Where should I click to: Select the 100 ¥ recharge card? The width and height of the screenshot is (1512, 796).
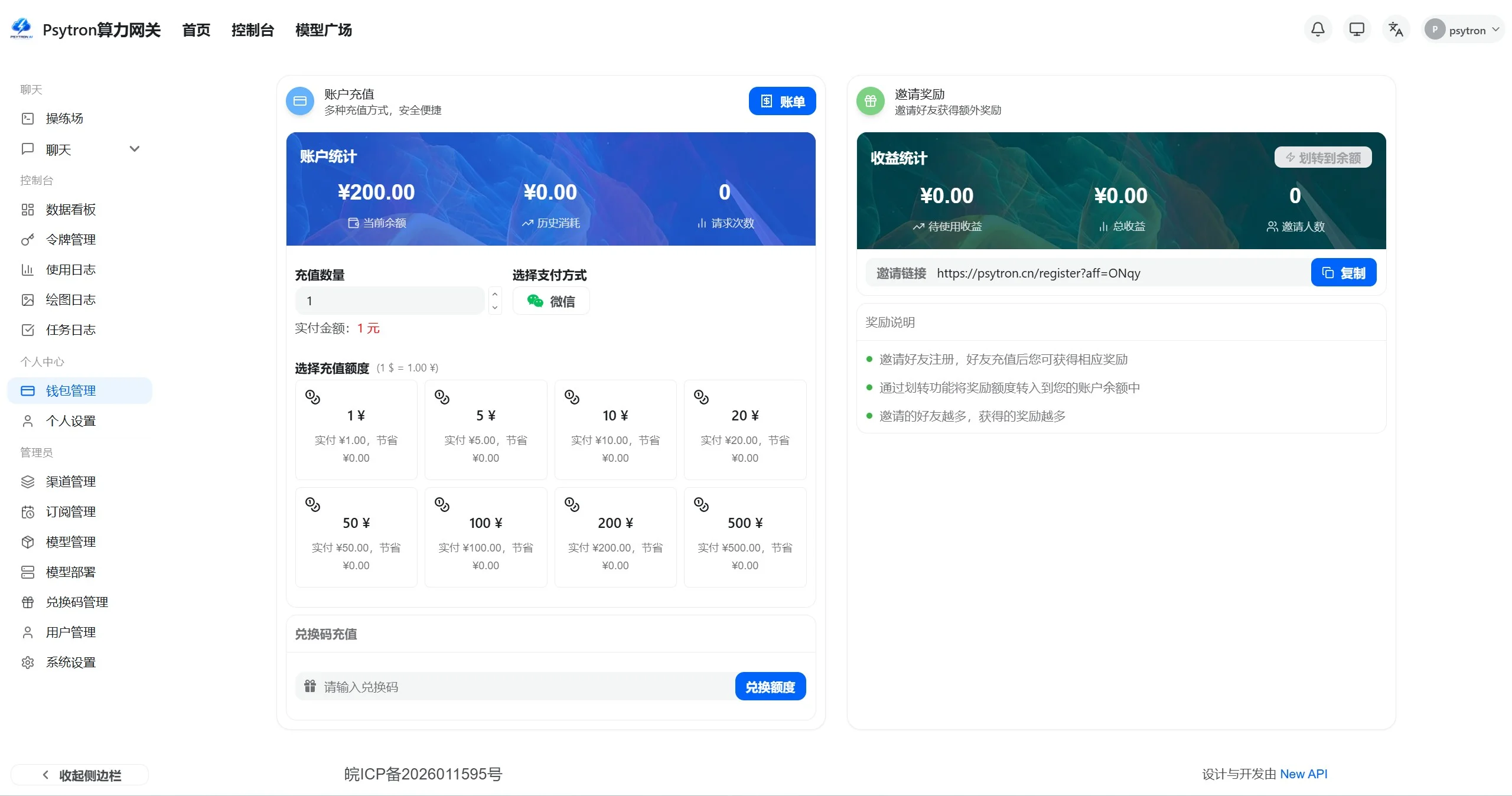tap(485, 537)
